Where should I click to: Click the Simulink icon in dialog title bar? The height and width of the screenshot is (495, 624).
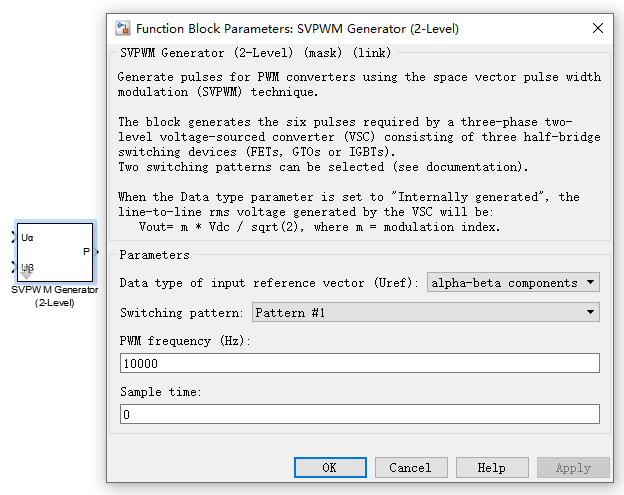(x=122, y=28)
